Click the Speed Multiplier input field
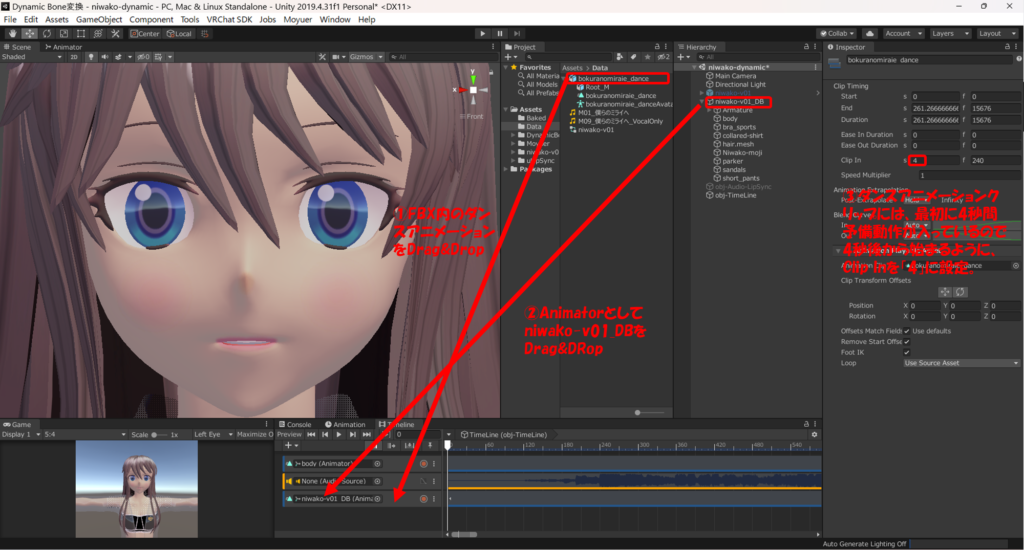The width and height of the screenshot is (1024, 550). (961, 175)
